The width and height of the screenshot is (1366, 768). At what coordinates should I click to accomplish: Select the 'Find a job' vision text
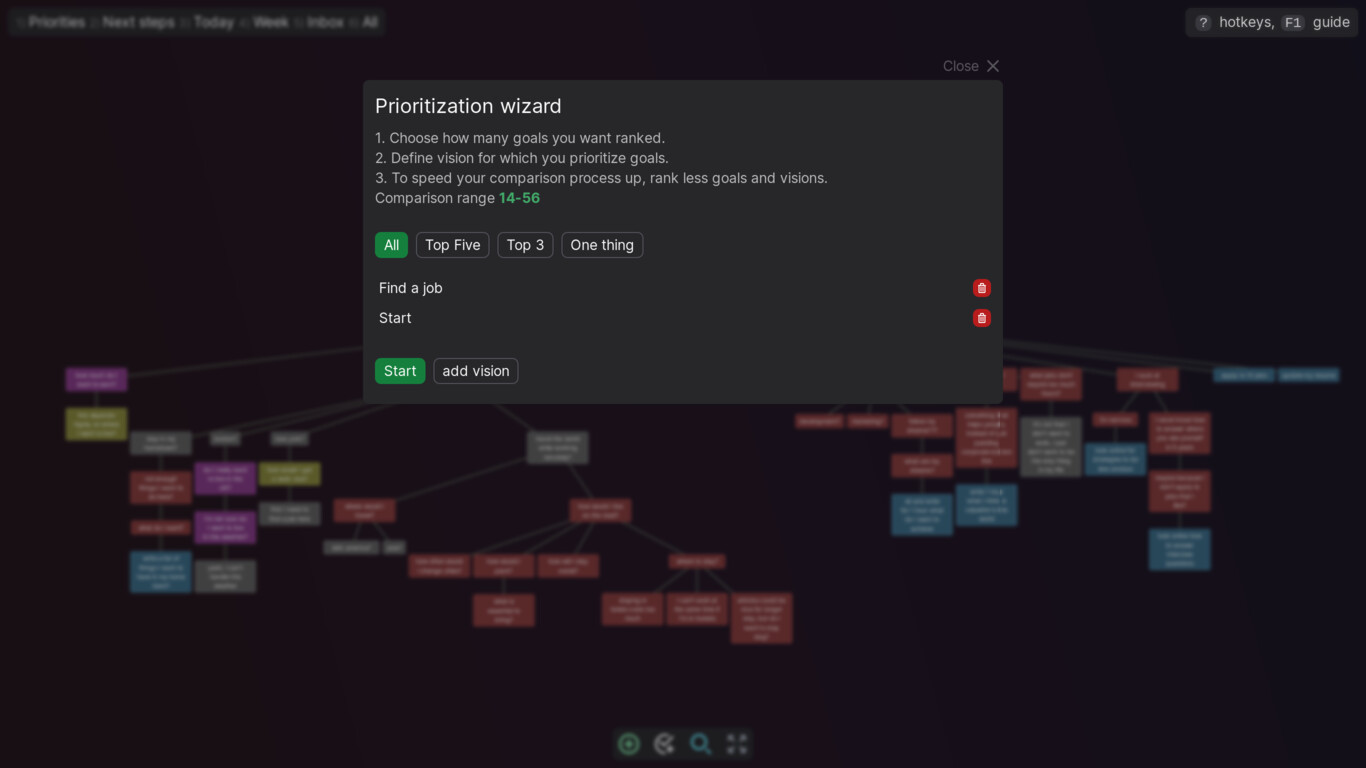pyautogui.click(x=411, y=288)
